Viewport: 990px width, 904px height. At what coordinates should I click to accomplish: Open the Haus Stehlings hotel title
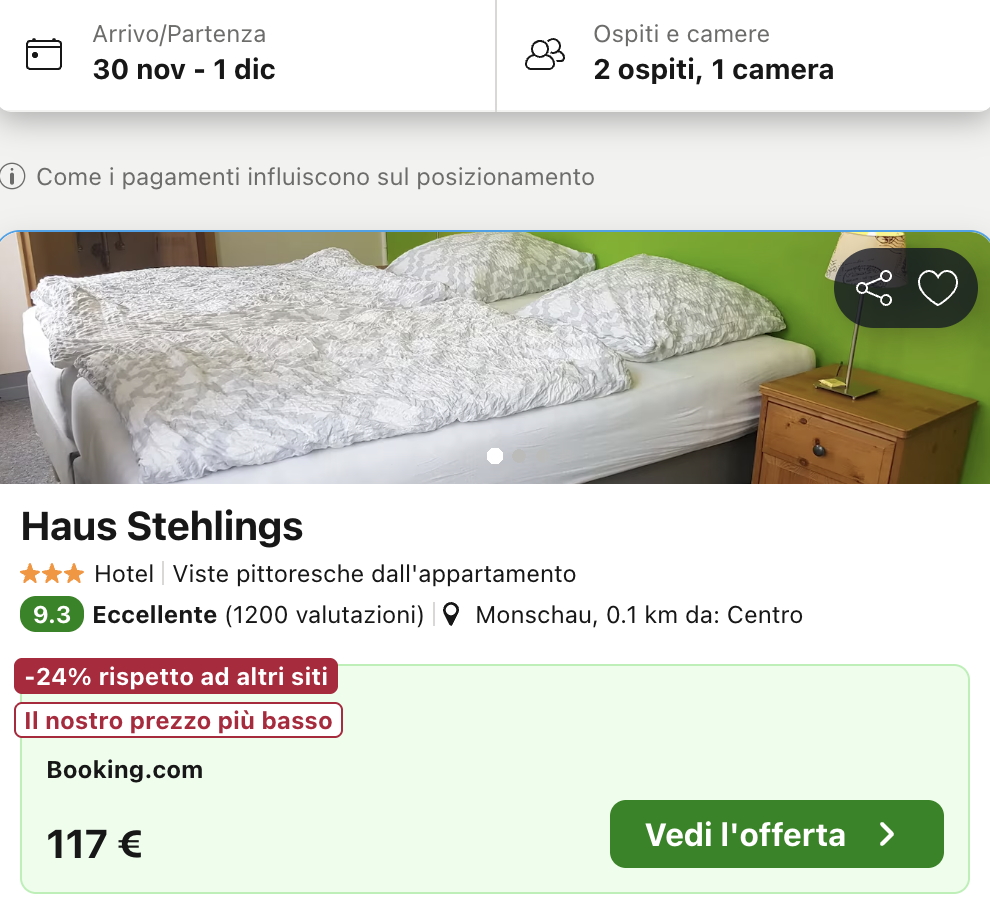162,526
